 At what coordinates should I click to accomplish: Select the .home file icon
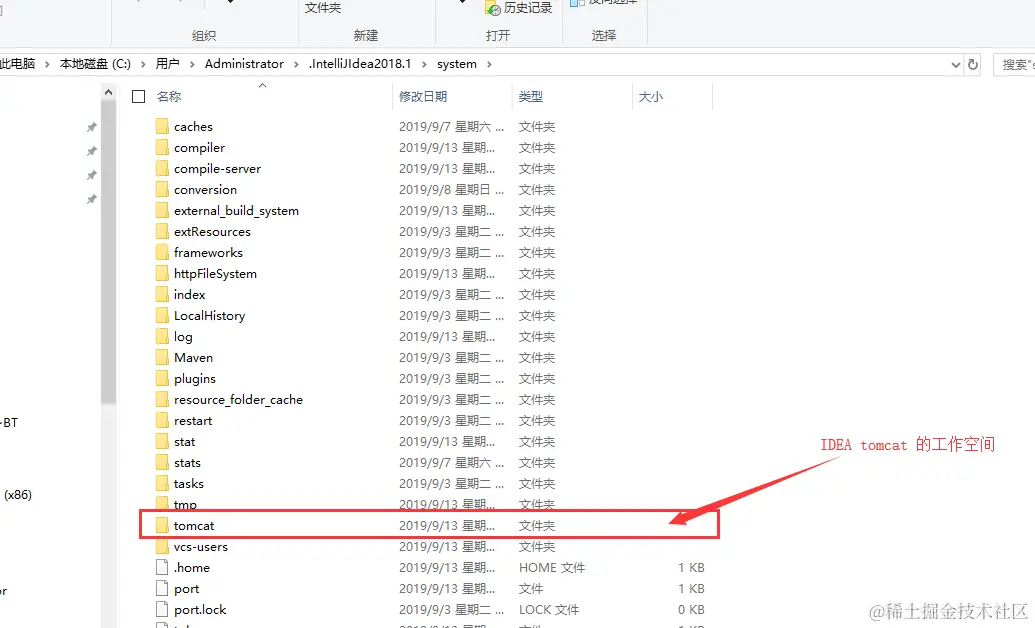point(162,567)
